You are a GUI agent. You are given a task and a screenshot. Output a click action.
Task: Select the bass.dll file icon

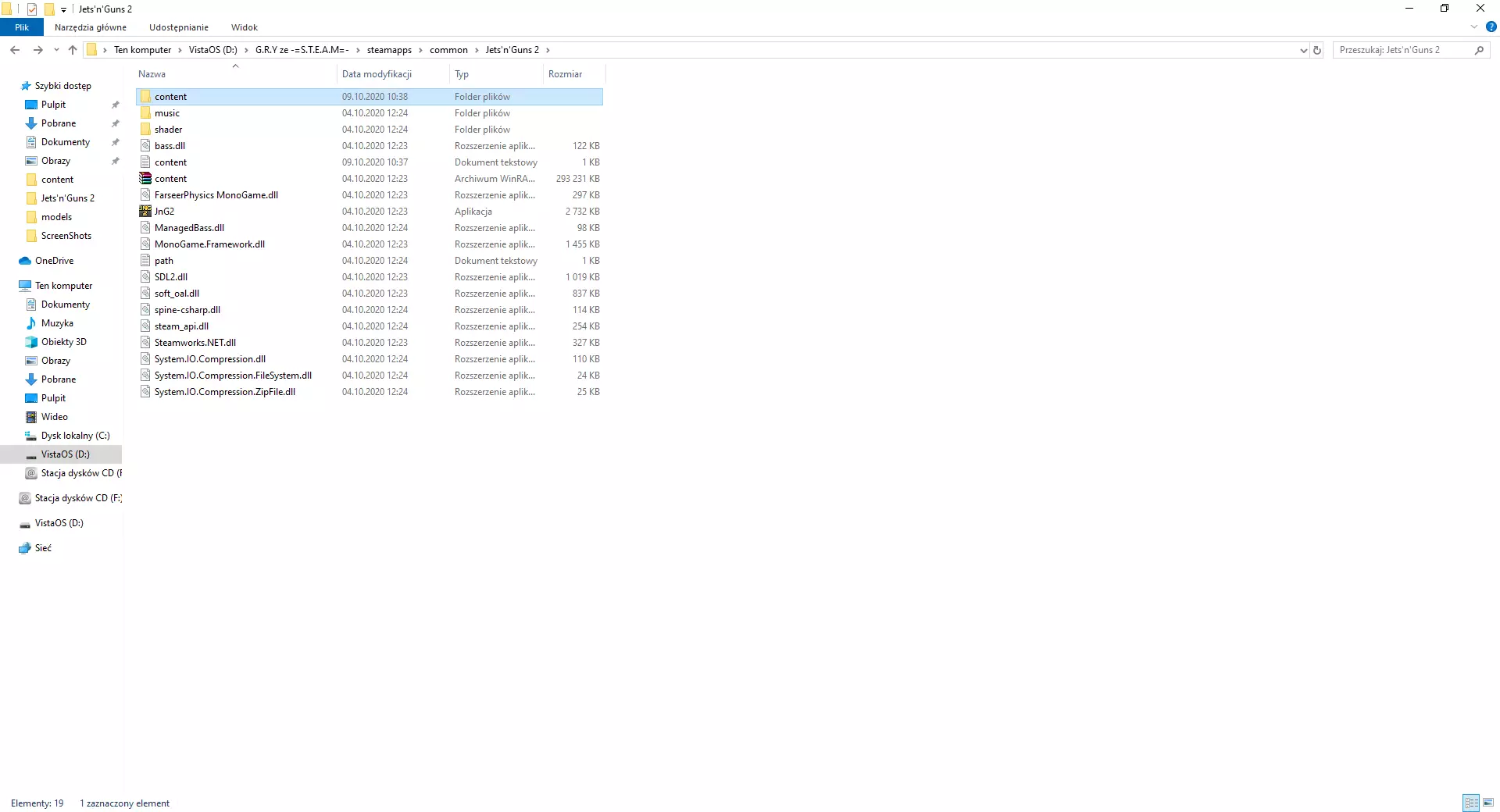click(145, 145)
